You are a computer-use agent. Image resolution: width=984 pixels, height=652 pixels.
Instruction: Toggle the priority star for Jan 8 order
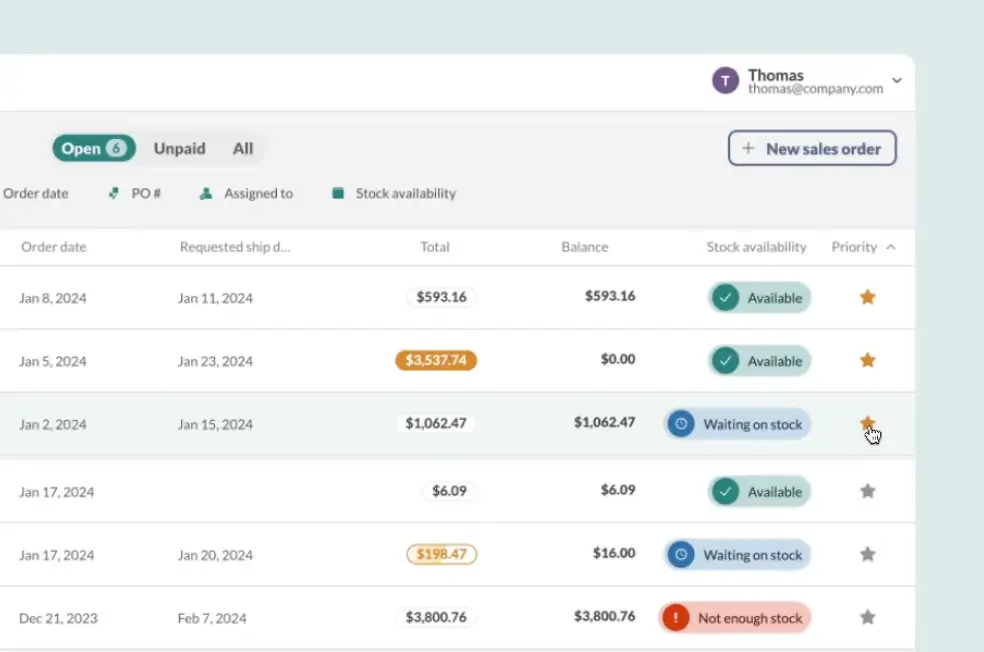(x=868, y=297)
